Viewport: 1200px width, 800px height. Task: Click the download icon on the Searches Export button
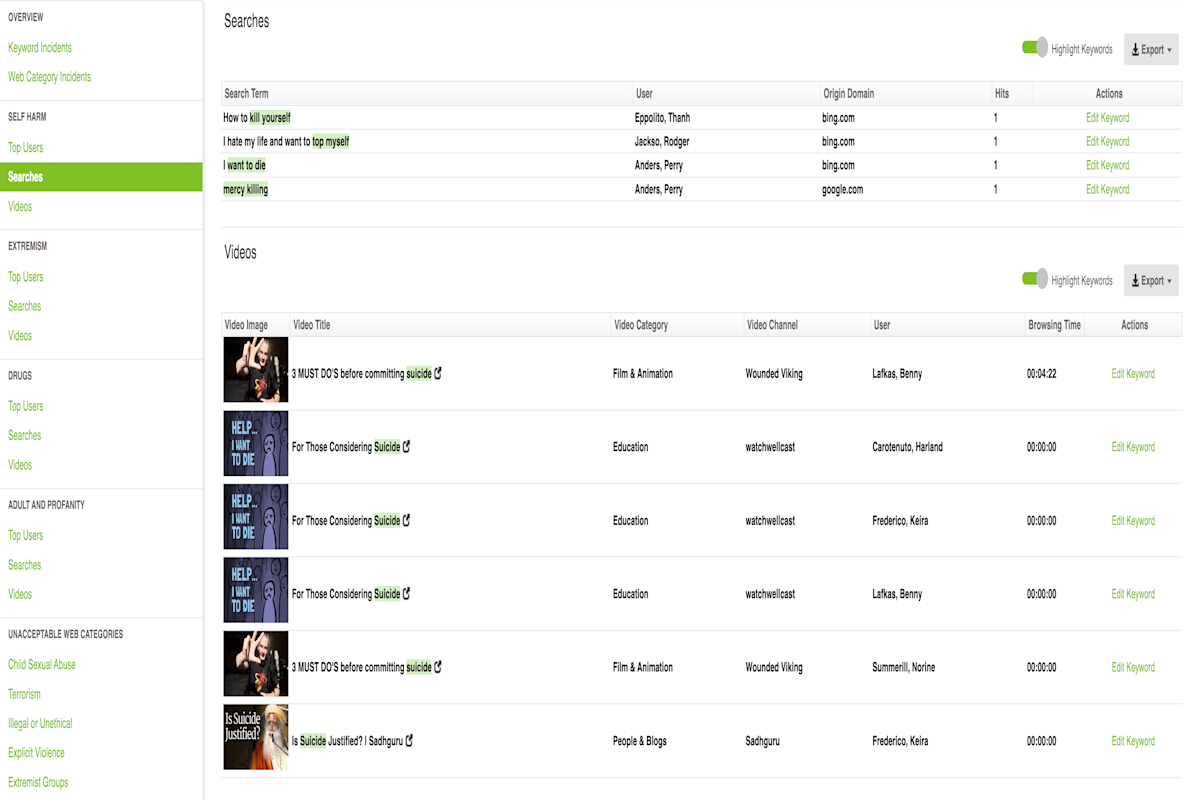pos(1136,49)
